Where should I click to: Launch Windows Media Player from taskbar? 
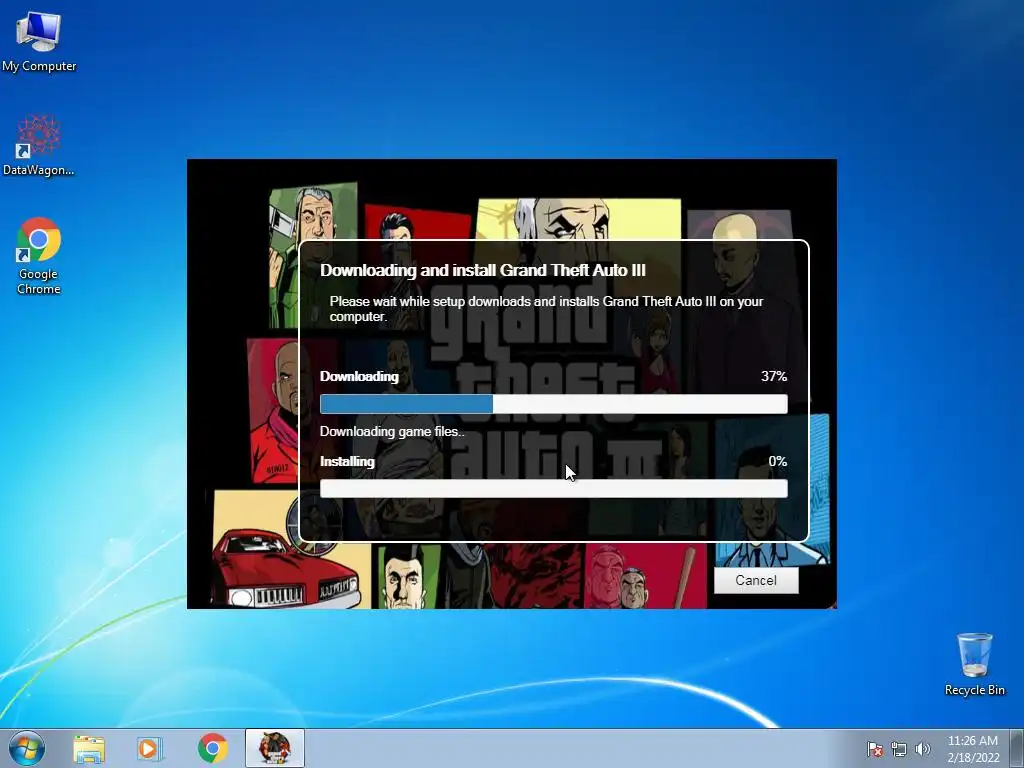pyautogui.click(x=150, y=748)
